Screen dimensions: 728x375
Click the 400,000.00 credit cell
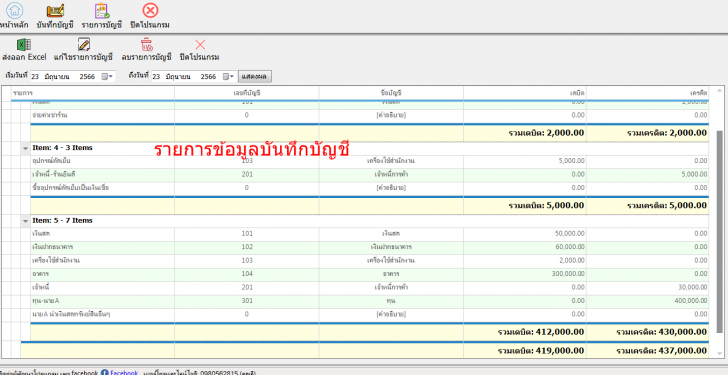pos(648,301)
